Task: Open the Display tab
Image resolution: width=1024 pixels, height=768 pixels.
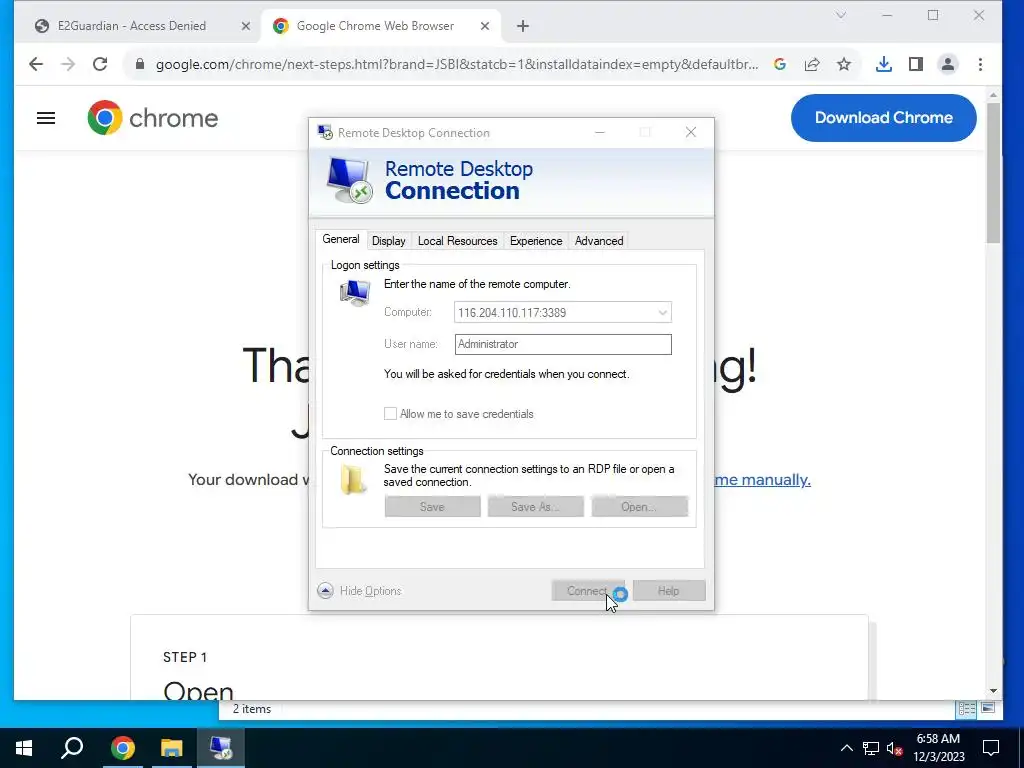Action: pyautogui.click(x=389, y=241)
